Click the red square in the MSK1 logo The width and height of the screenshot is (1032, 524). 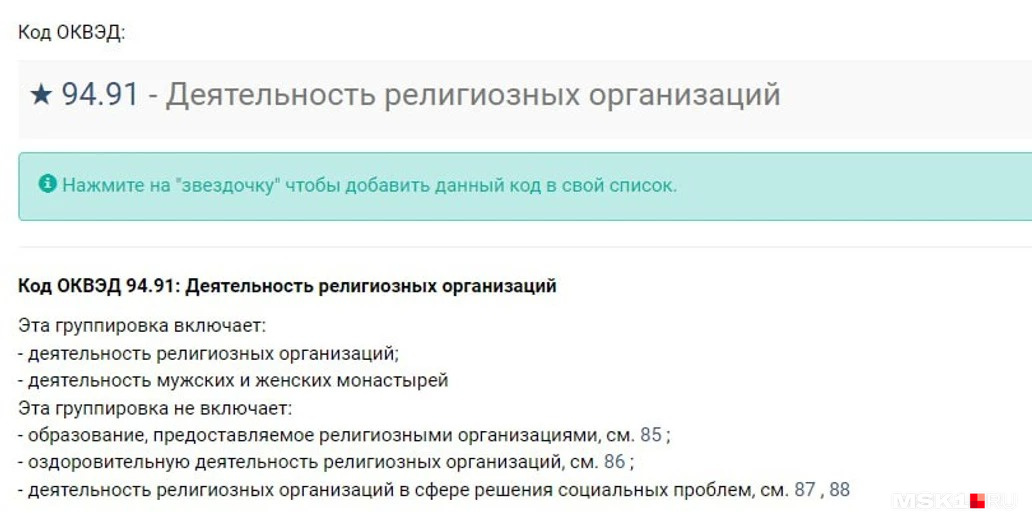(977, 501)
